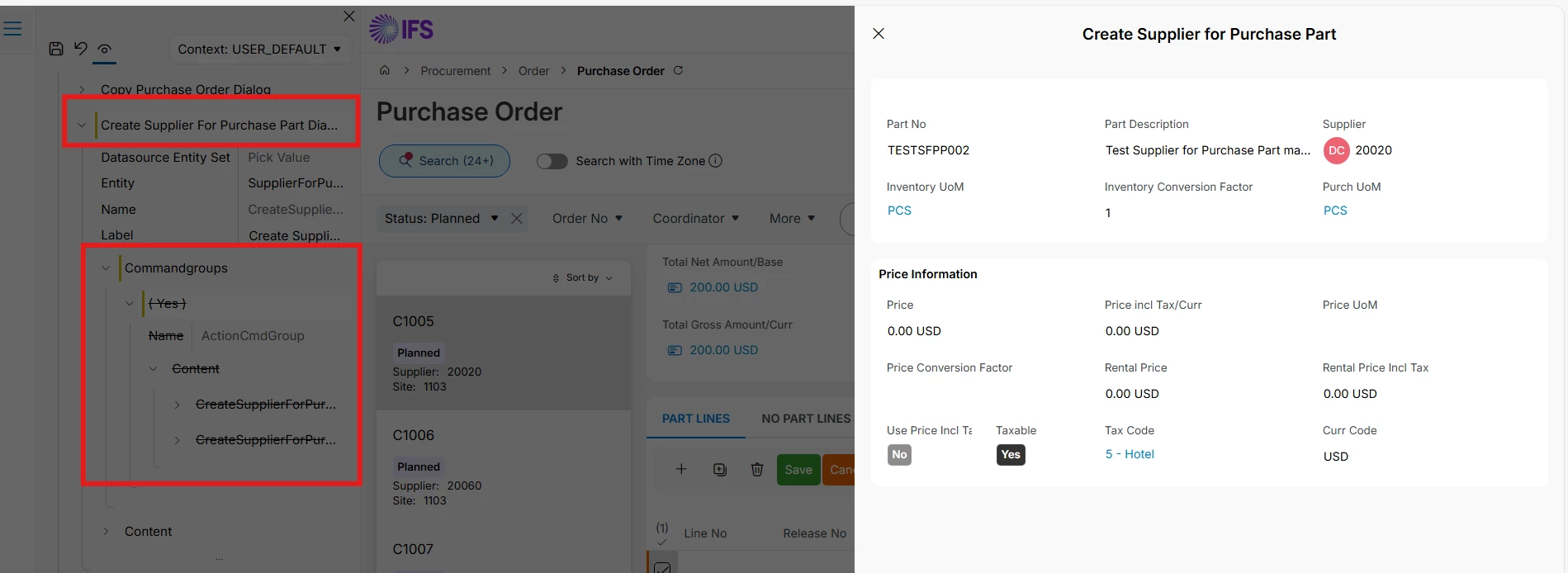Open Procurement breadcrumb link
This screenshot has height=573, width=1568.
tap(456, 71)
